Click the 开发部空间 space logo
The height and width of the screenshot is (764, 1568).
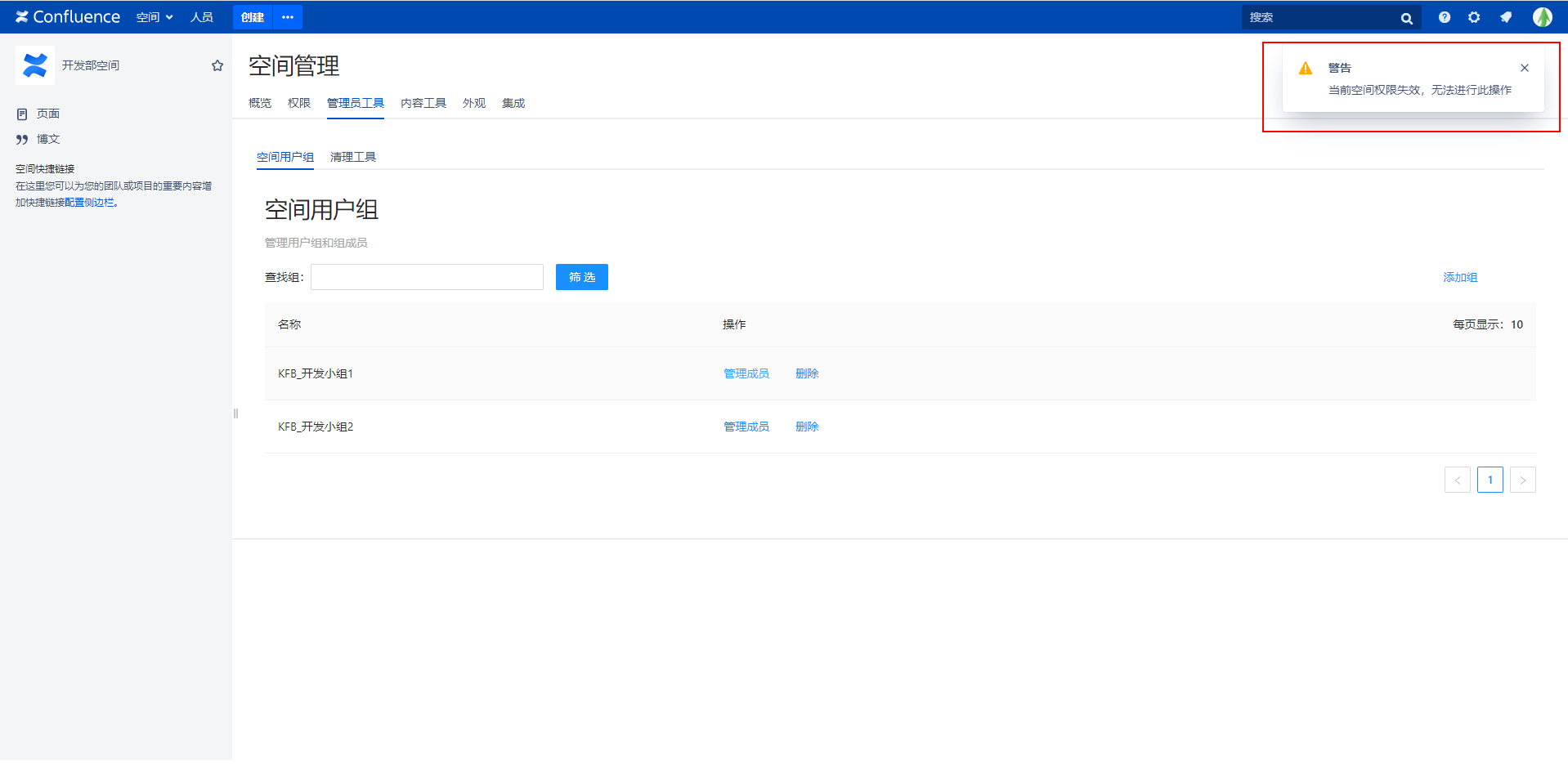[x=35, y=65]
